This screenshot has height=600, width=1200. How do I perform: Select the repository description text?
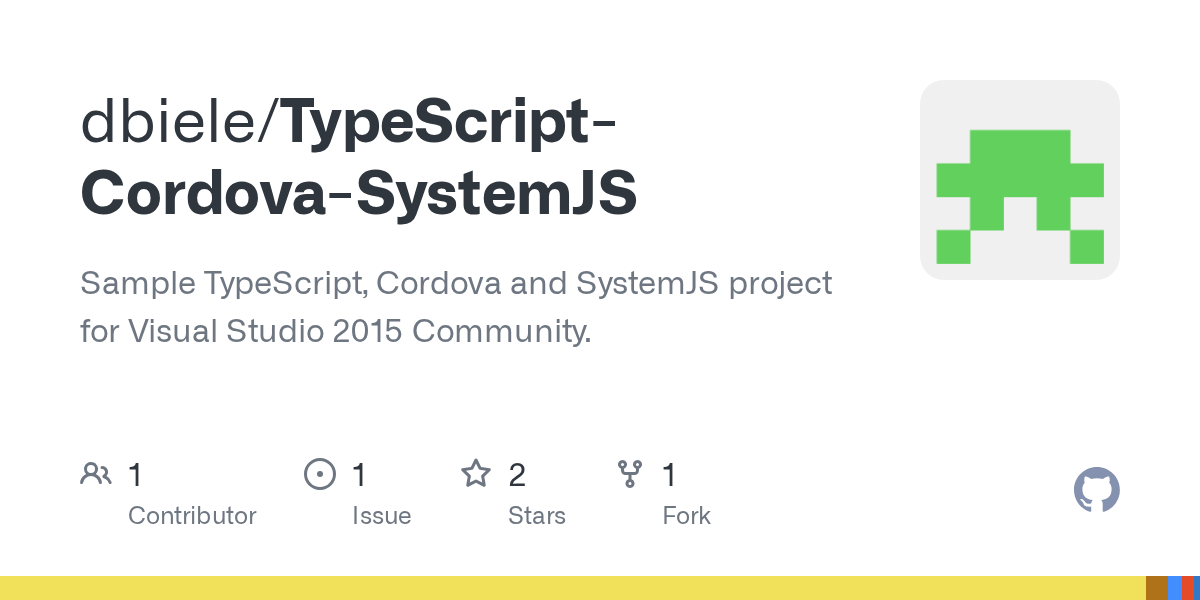click(455, 307)
